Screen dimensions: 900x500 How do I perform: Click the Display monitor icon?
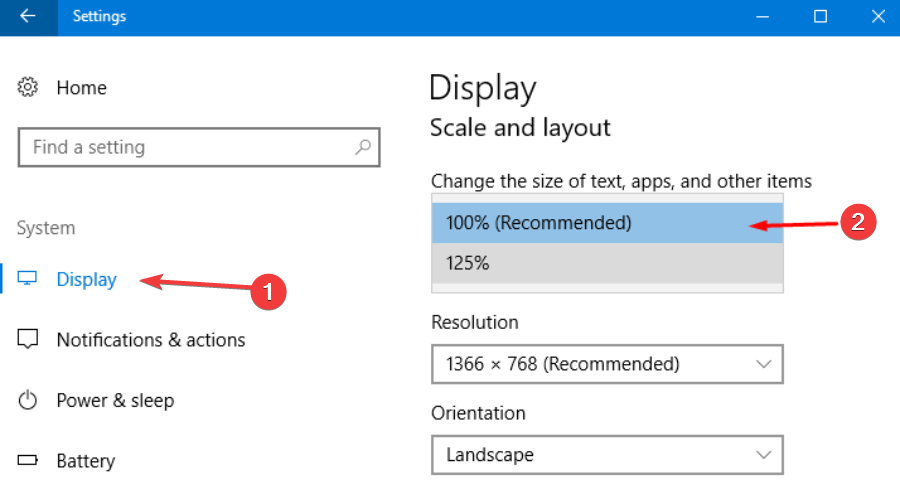tap(28, 279)
